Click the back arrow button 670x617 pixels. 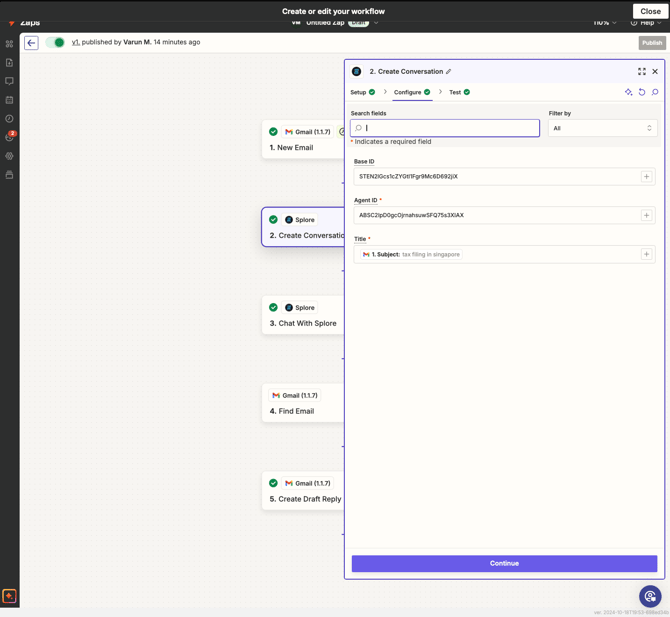point(31,43)
